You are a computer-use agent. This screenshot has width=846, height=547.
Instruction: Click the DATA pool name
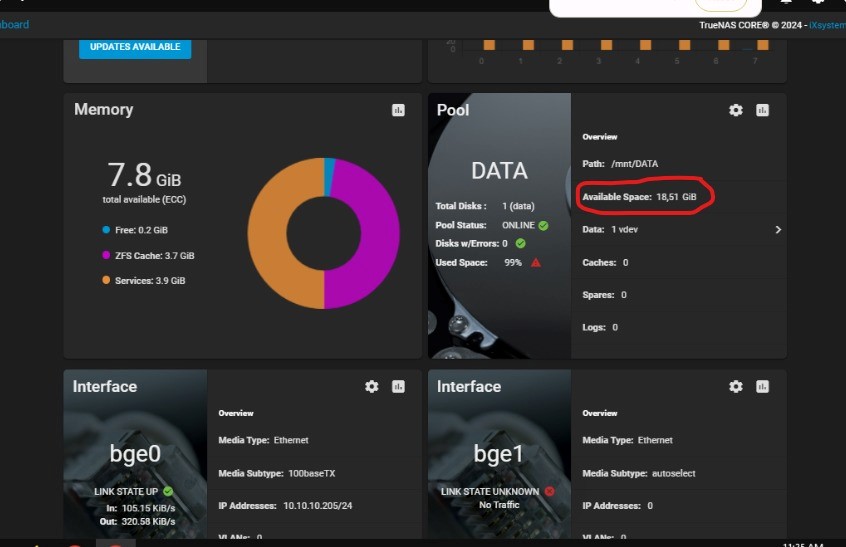pyautogui.click(x=499, y=171)
